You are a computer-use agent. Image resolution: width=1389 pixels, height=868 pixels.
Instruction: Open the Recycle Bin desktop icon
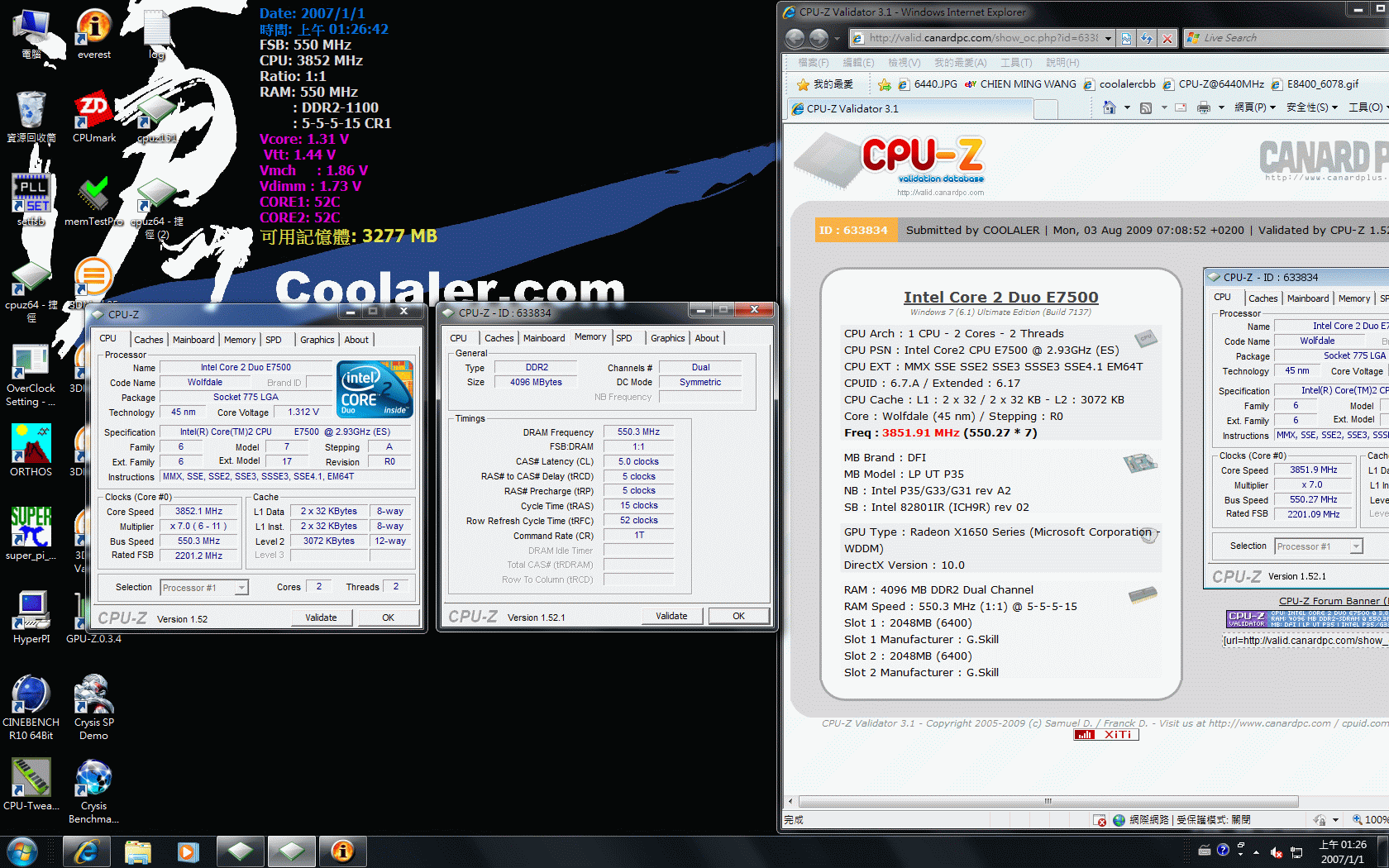pos(31,117)
